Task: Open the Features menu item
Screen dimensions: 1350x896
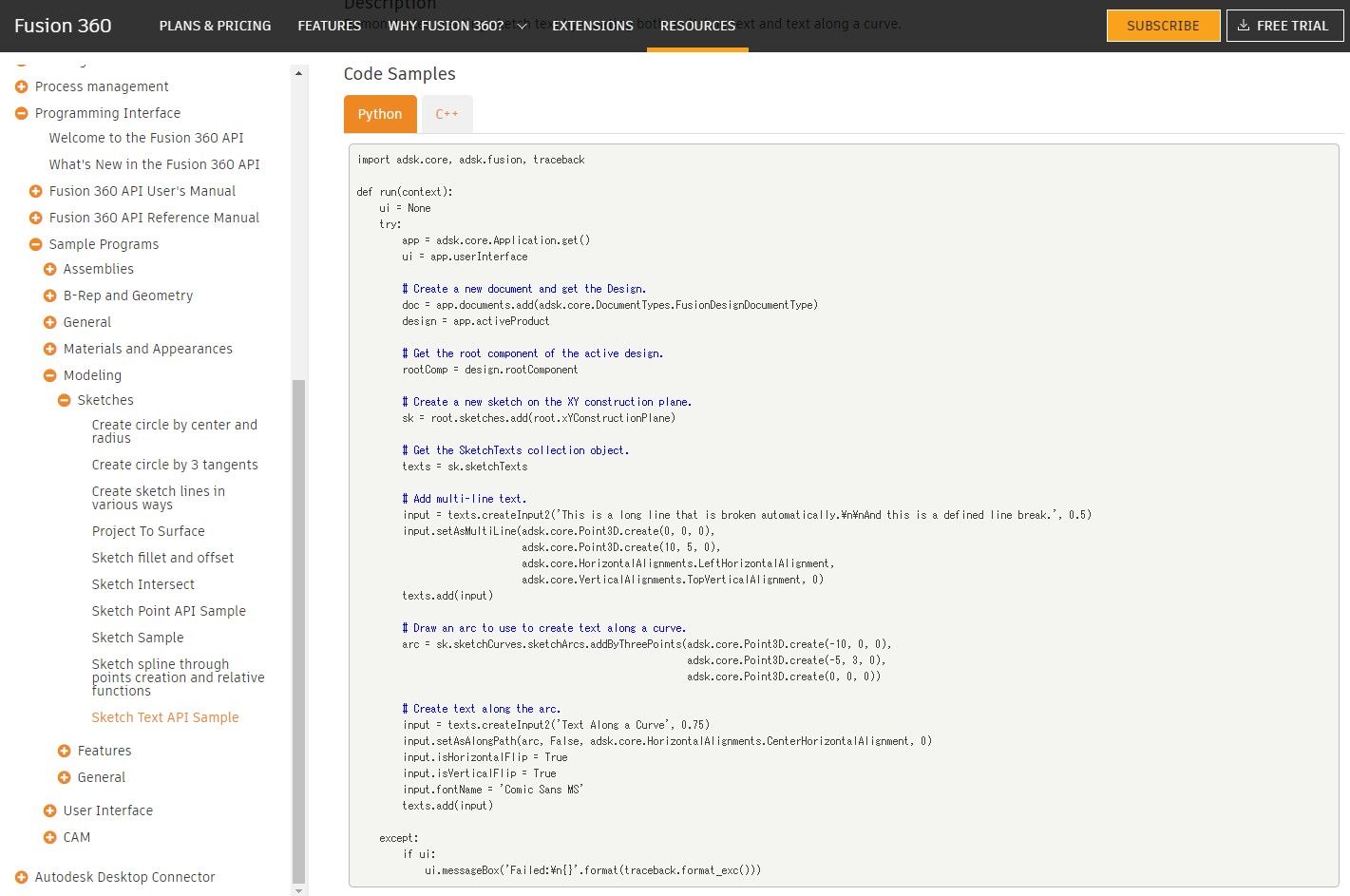Action: (x=330, y=26)
